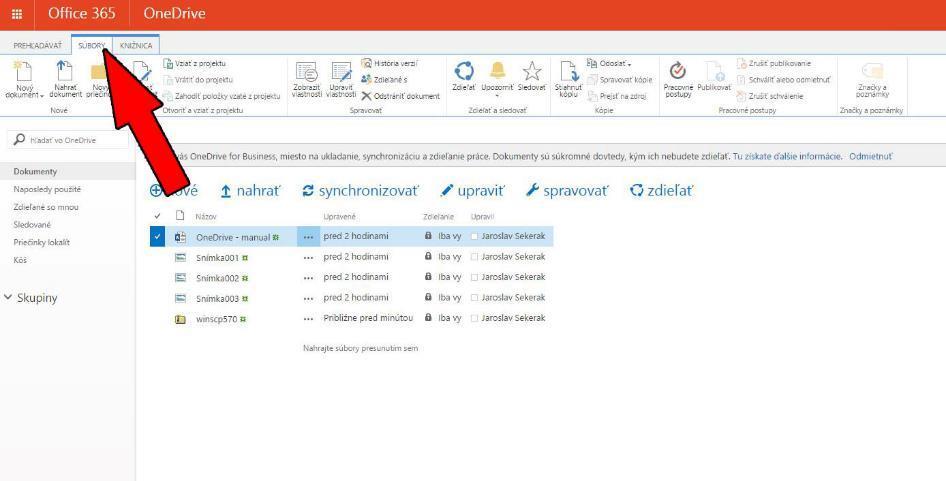Viewport: 946px width, 481px height.
Task: Click the spravovať button above the list
Action: 567,191
